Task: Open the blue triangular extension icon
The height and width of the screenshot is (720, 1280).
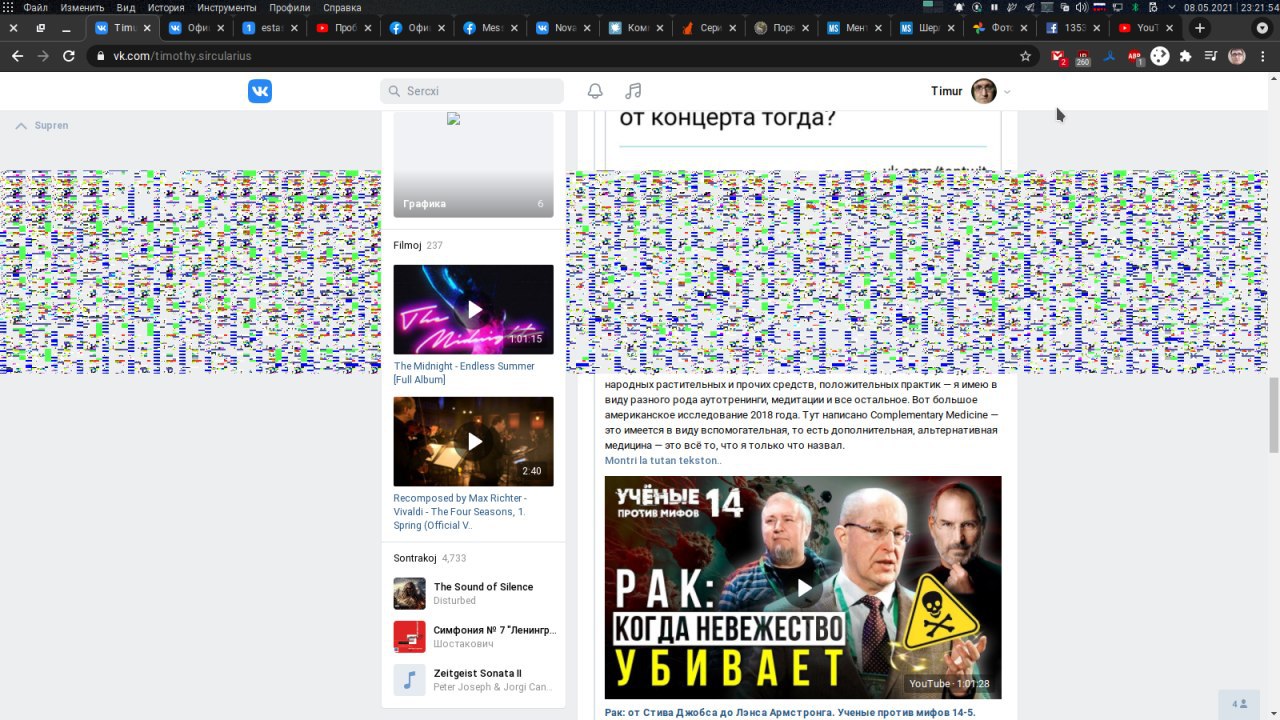Action: tap(1109, 56)
